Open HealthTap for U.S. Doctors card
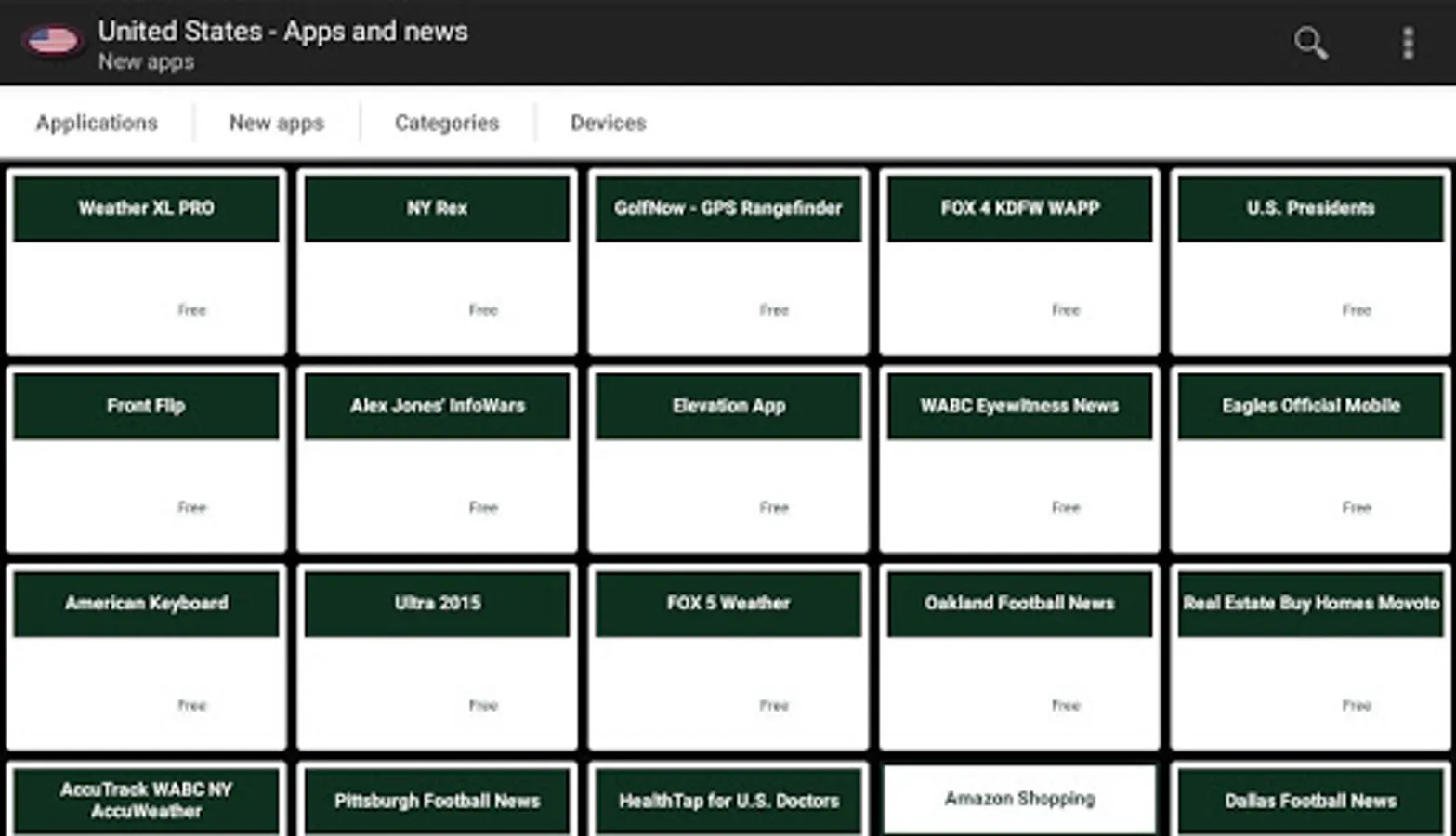The height and width of the screenshot is (836, 1456). point(728,800)
